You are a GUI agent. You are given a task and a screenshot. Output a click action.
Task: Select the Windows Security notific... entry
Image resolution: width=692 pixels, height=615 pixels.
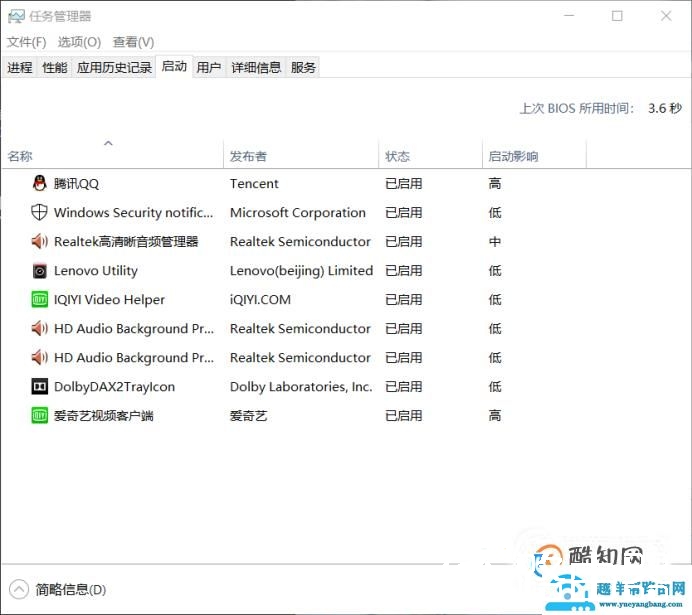tap(133, 213)
